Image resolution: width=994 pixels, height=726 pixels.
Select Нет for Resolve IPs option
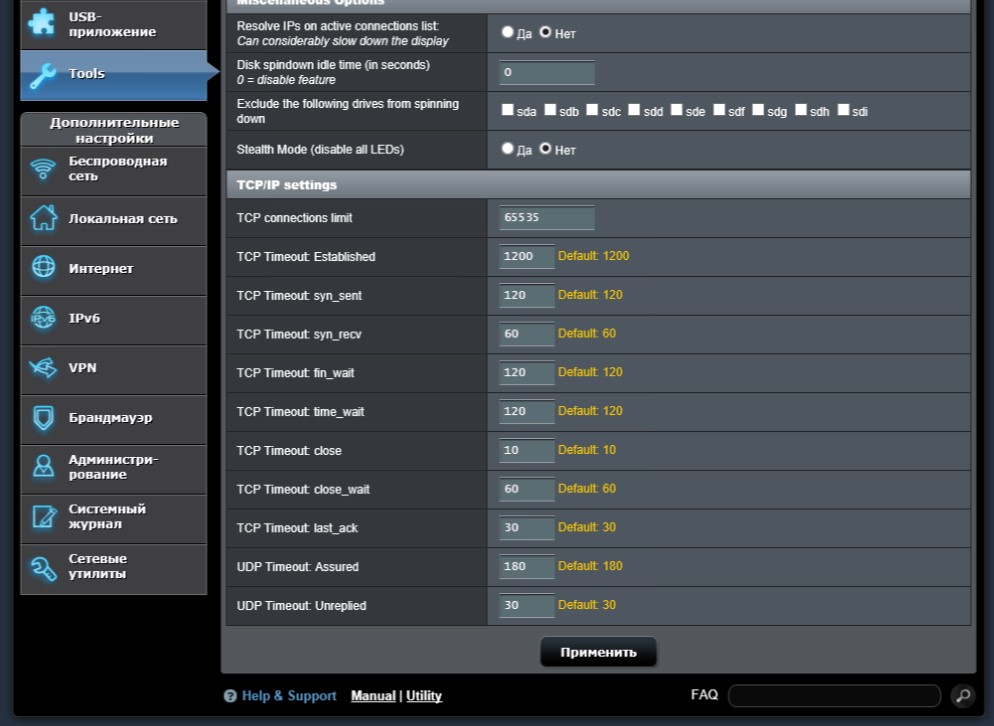click(546, 32)
